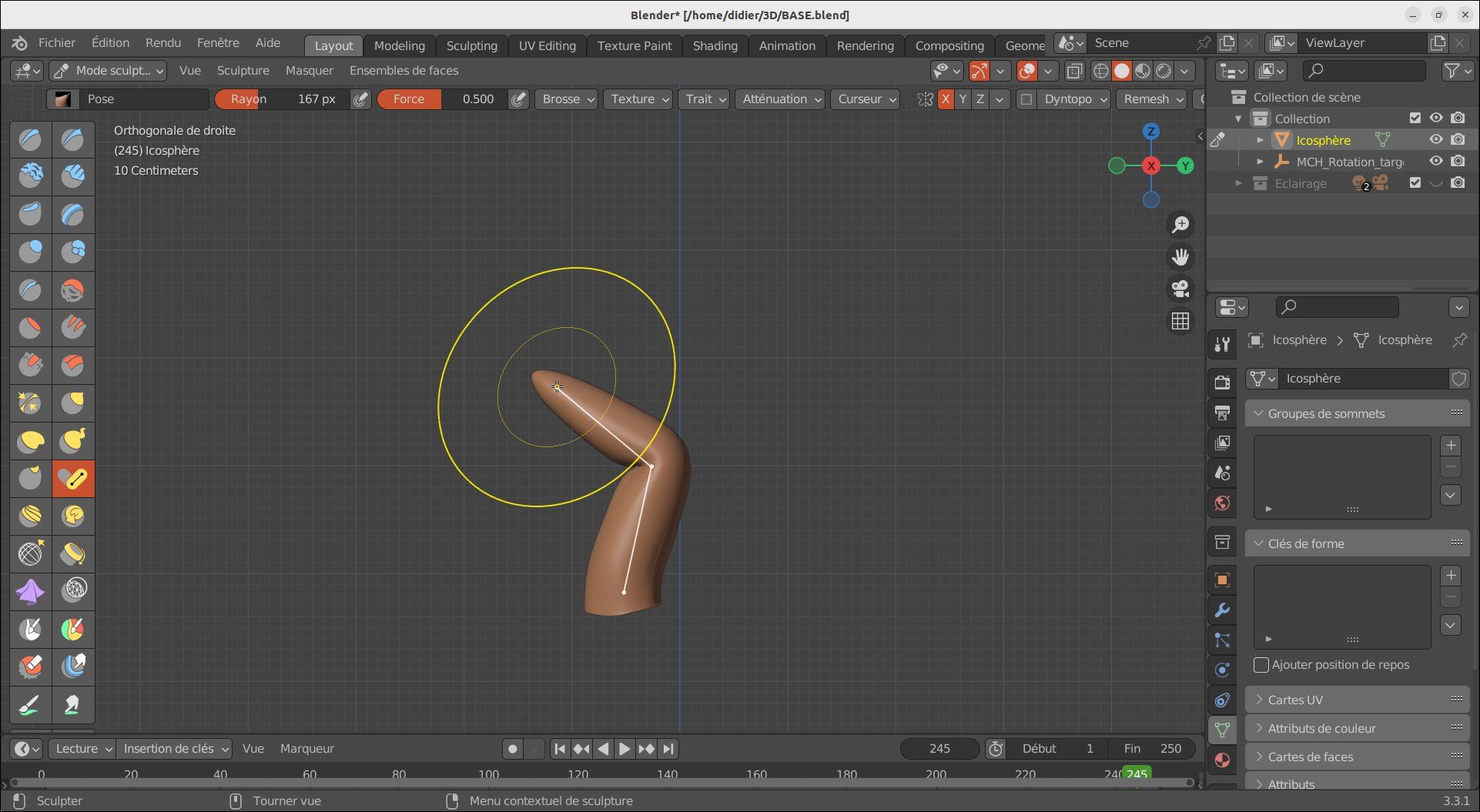Viewport: 1480px width, 812px height.
Task: Expand the Eclairage collection tree row
Action: point(1238,183)
